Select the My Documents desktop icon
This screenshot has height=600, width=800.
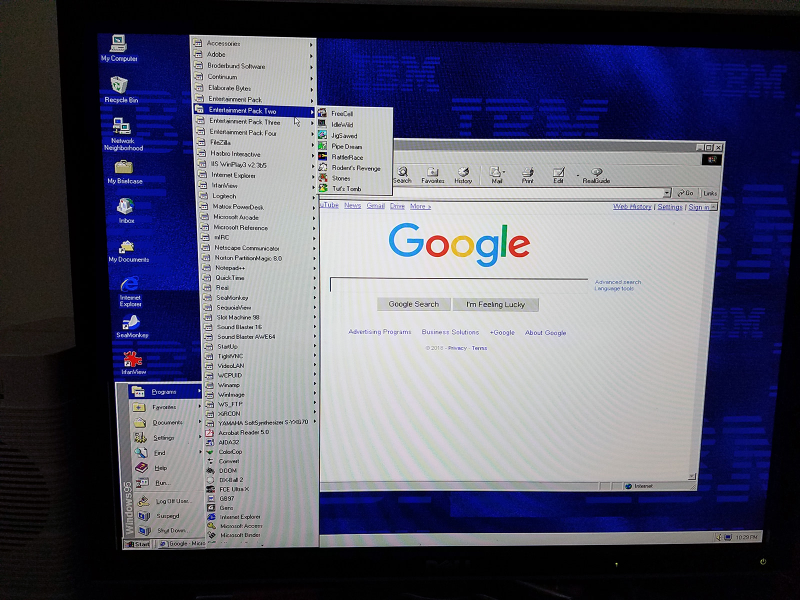click(128, 251)
